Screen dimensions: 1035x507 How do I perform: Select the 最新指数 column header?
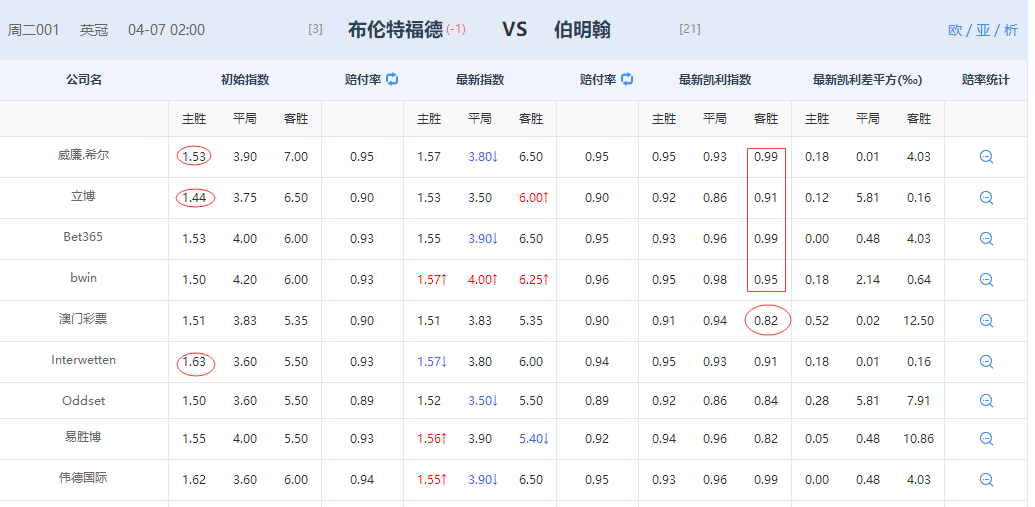pyautogui.click(x=480, y=80)
